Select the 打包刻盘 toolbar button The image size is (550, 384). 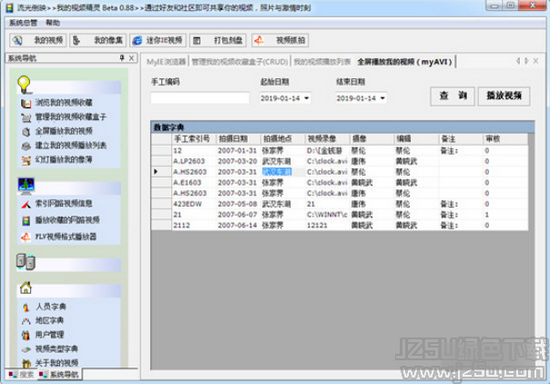click(x=218, y=40)
